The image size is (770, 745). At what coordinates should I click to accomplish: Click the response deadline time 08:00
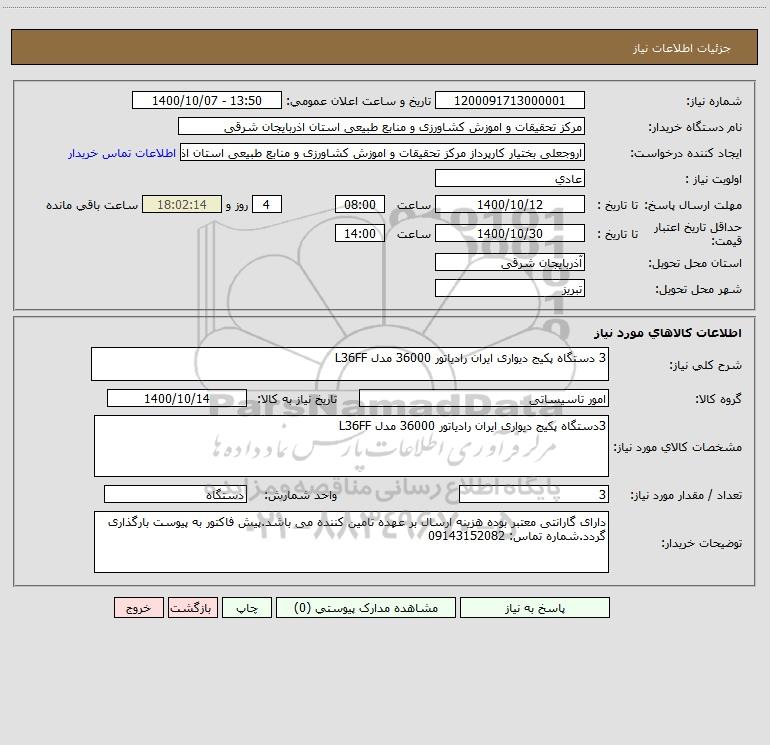(359, 204)
